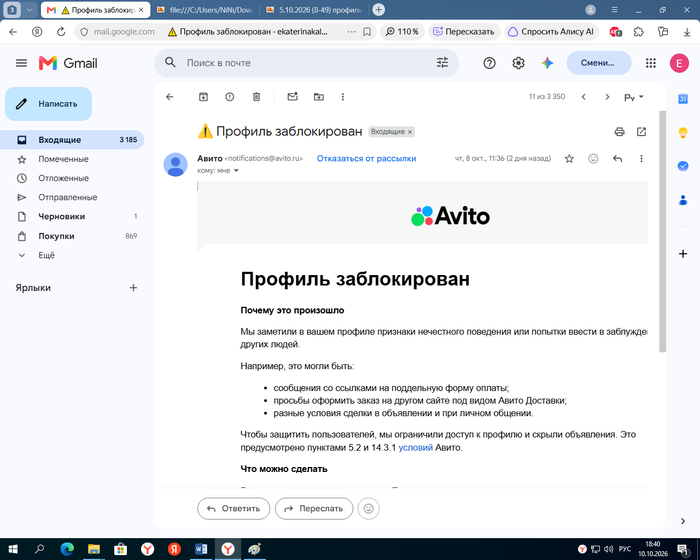Reply using the arrow icon in message header
This screenshot has width=700, height=560.
click(617, 159)
